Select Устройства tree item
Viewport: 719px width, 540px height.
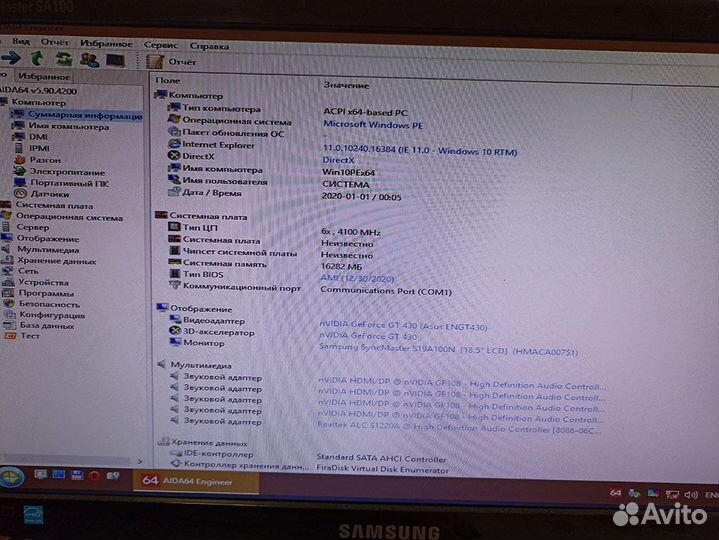click(44, 282)
